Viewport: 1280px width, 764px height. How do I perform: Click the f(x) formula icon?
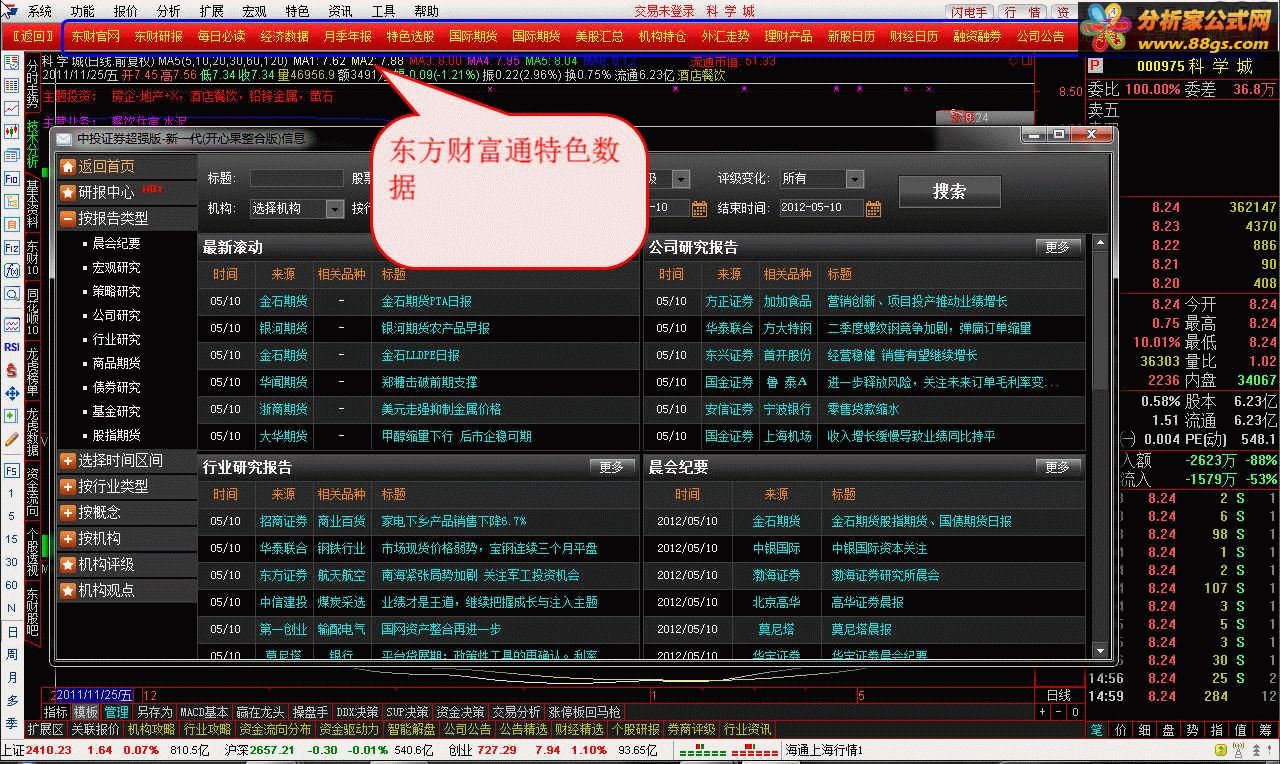coord(12,270)
